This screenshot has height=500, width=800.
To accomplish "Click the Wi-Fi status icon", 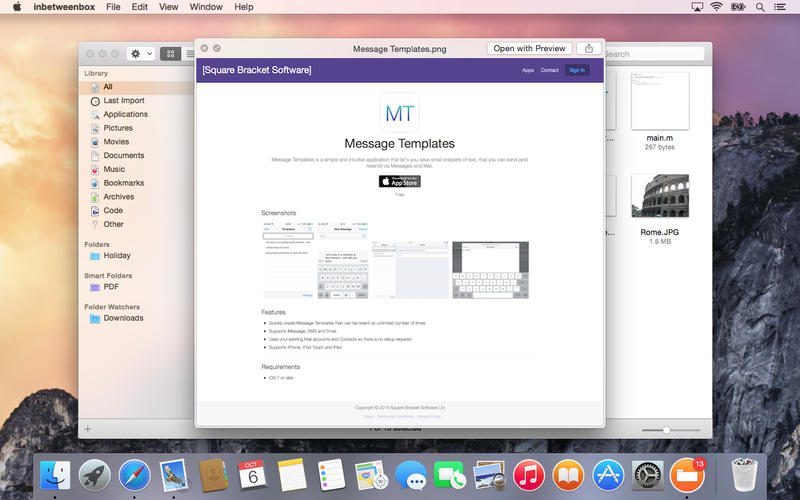I will pos(716,7).
